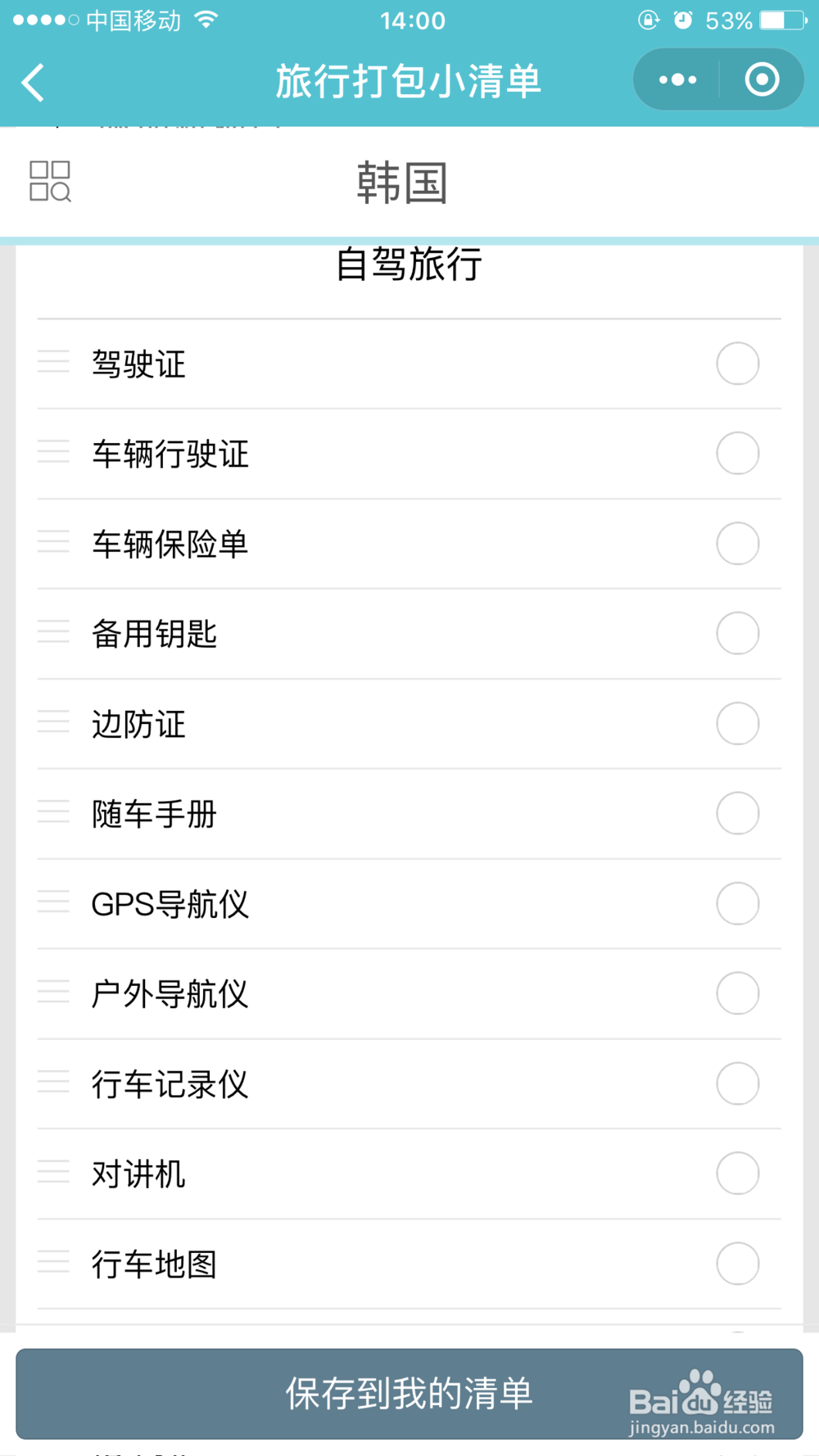Tap drag handle beside 备用钥匙
The width and height of the screenshot is (819, 1456).
pyautogui.click(x=53, y=632)
